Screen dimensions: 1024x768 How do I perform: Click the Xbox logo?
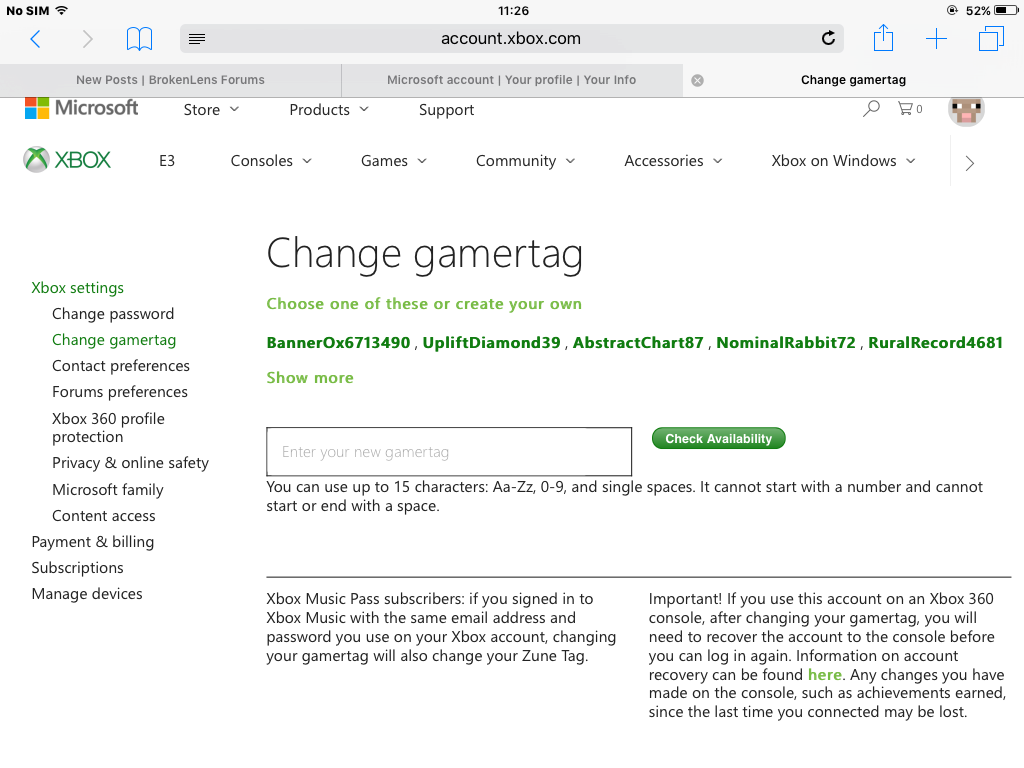[x=67, y=160]
